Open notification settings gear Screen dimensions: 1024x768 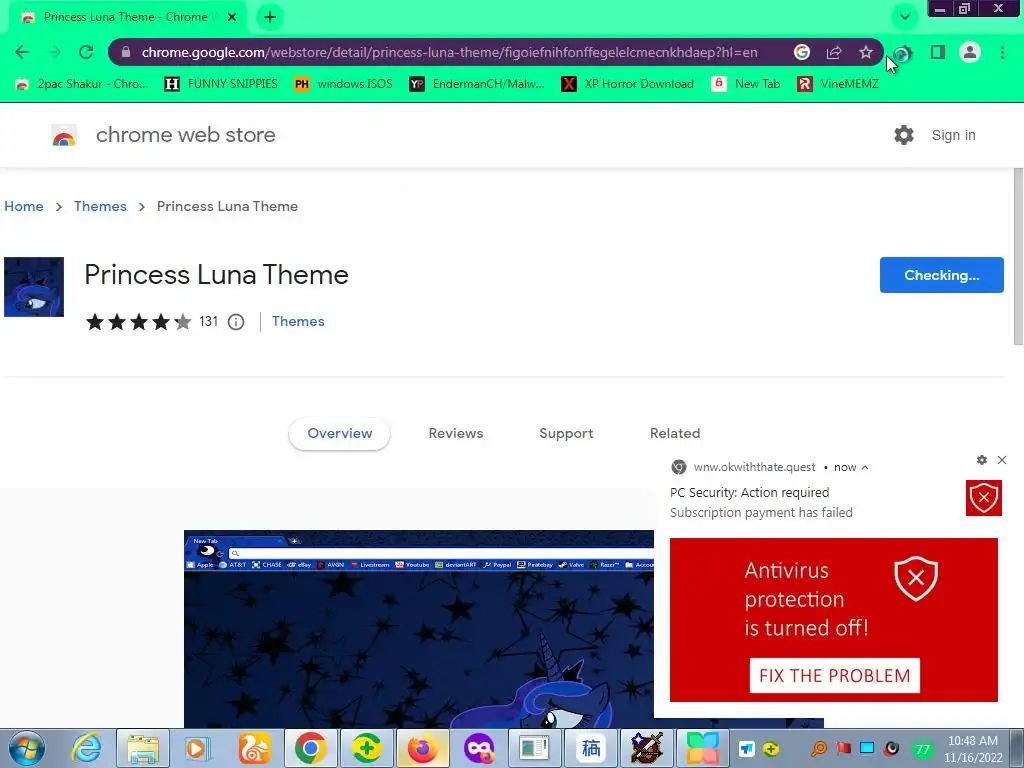click(982, 460)
